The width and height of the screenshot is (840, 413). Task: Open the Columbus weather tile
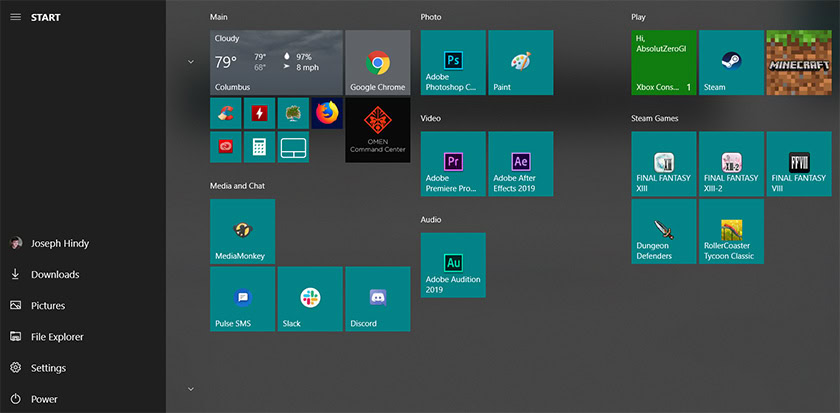pyautogui.click(x=276, y=63)
